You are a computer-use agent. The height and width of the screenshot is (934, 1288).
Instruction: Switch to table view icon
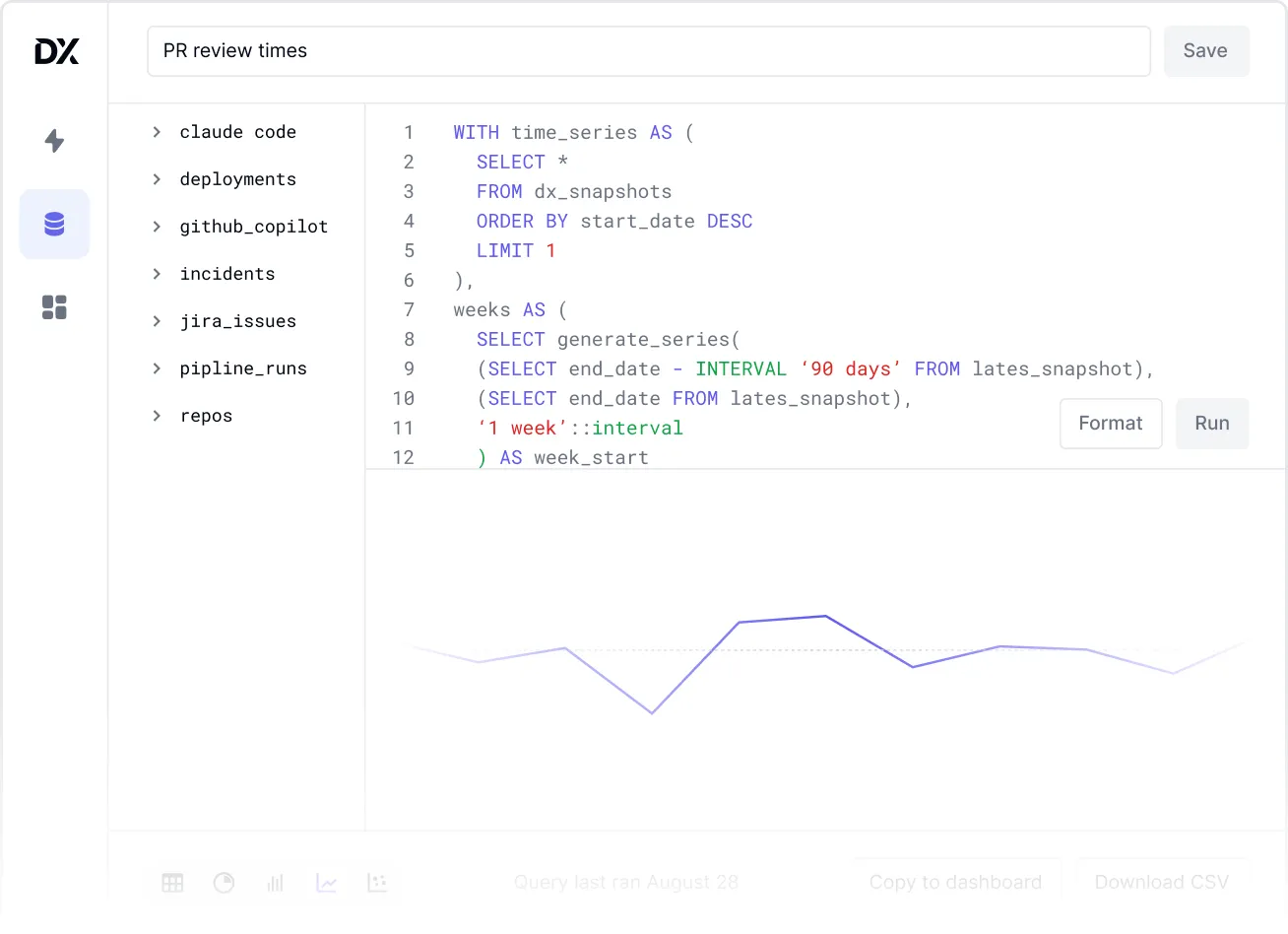point(173,883)
